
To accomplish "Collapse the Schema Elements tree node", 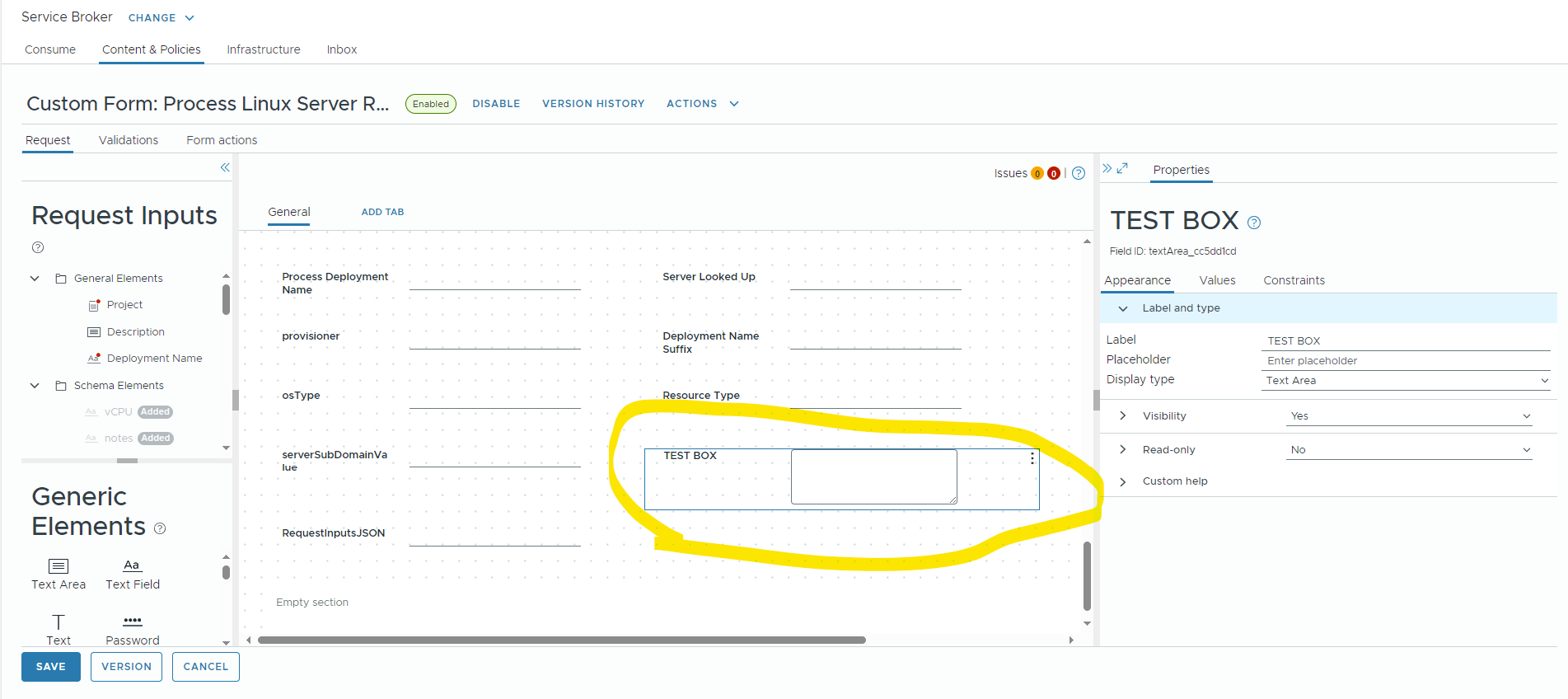I will (x=35, y=386).
